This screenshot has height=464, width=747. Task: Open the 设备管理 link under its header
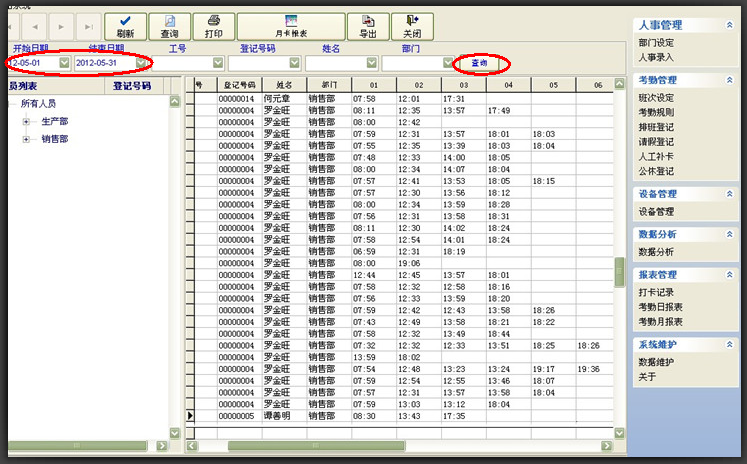(x=656, y=212)
